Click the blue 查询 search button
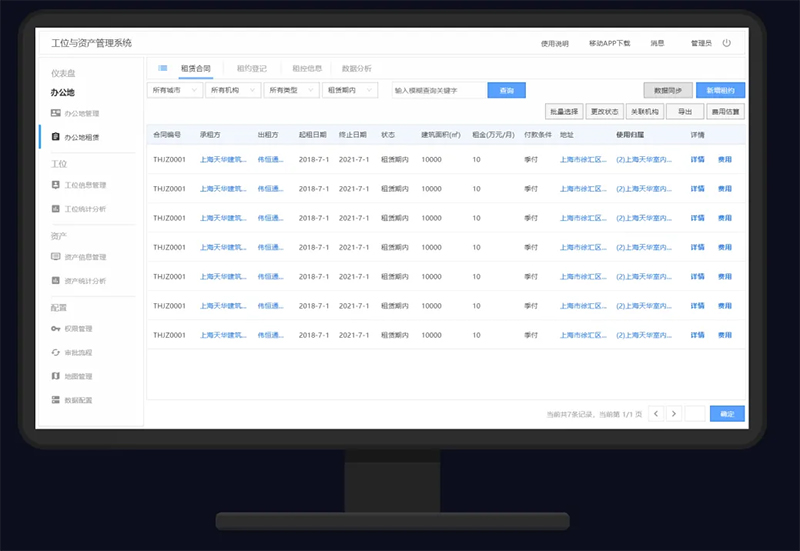 click(x=506, y=90)
